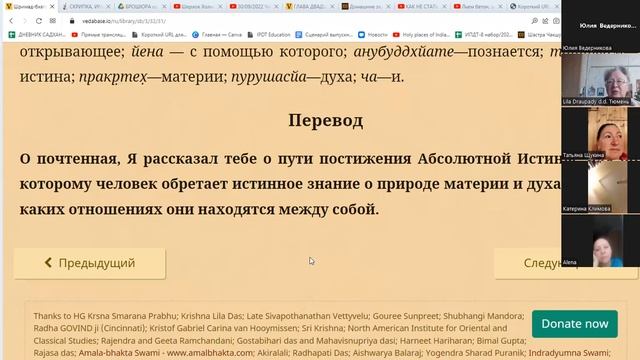
Task: Open the Прямые трансляции YouTube bookmark
Action: [x=99, y=35]
